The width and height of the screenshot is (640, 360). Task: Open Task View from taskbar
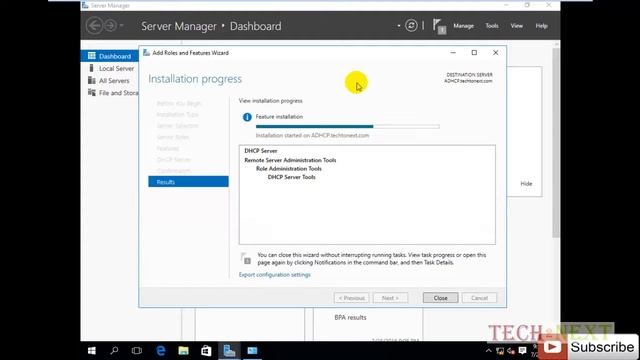[x=137, y=351]
